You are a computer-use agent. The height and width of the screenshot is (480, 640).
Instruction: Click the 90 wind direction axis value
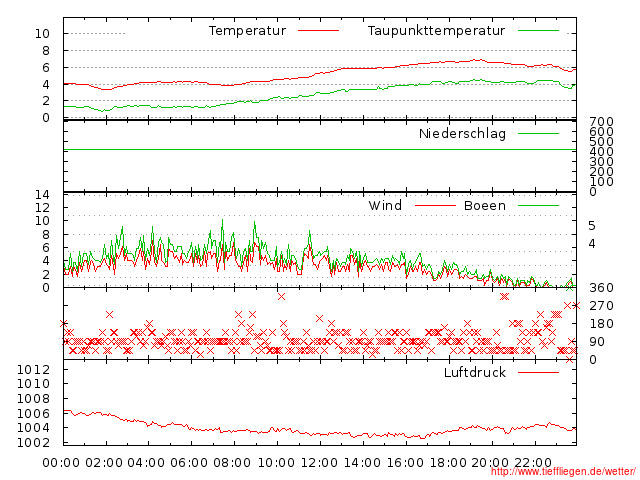597,342
